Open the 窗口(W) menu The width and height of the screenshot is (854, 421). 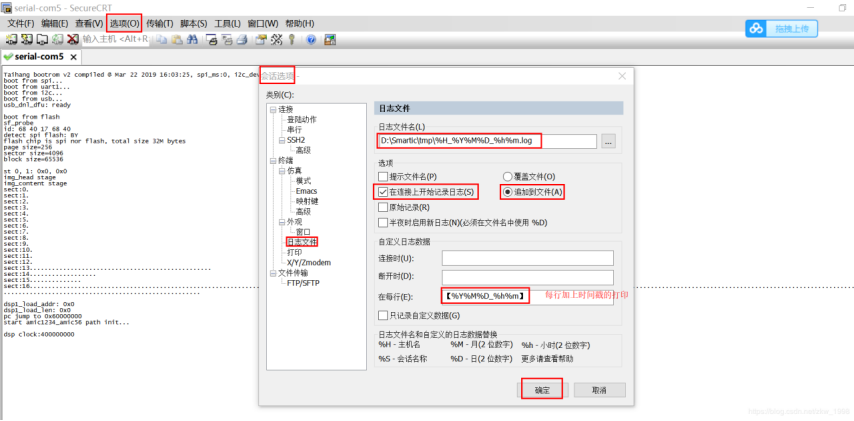tap(263, 23)
